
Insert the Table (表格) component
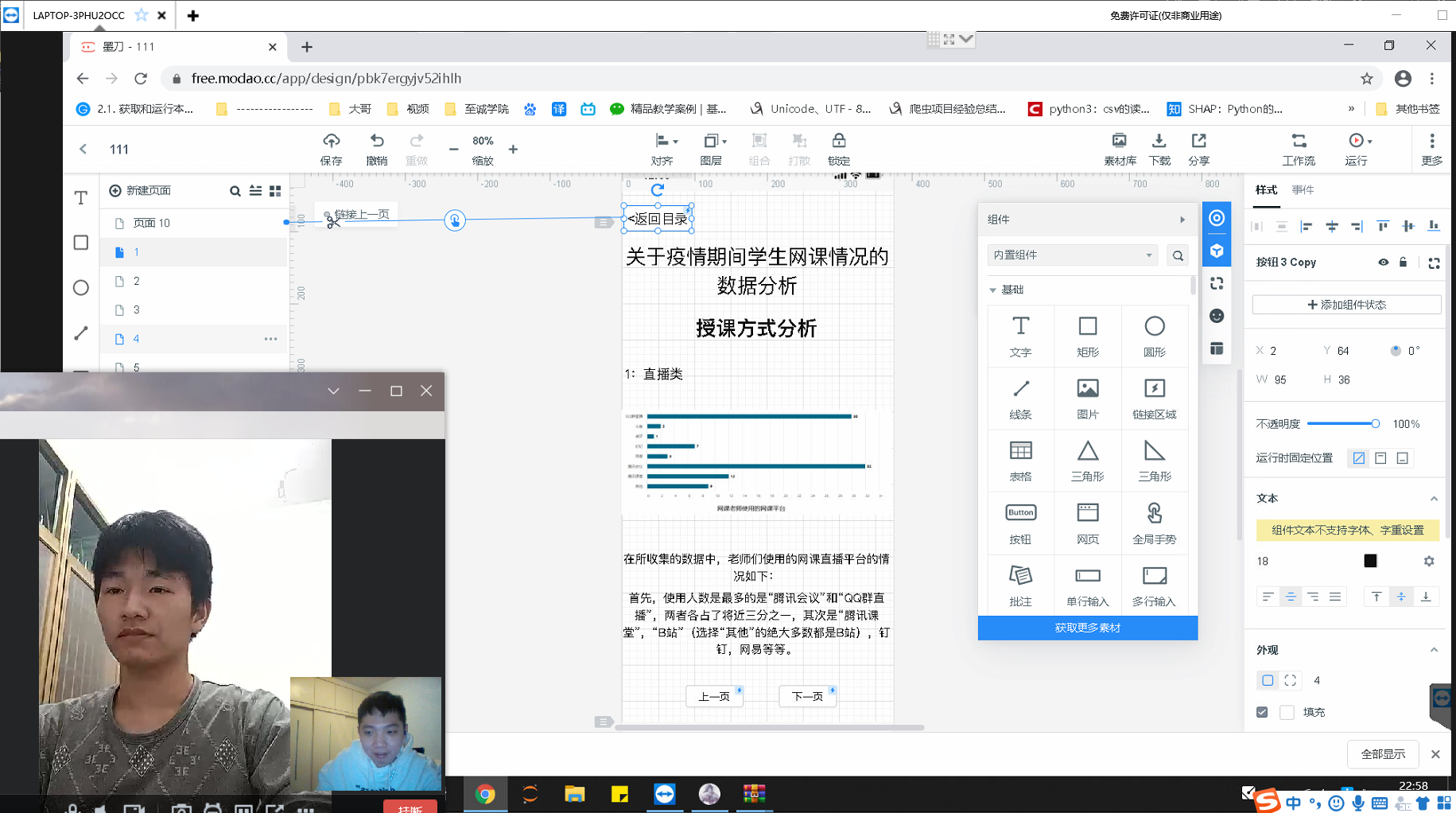click(1020, 461)
